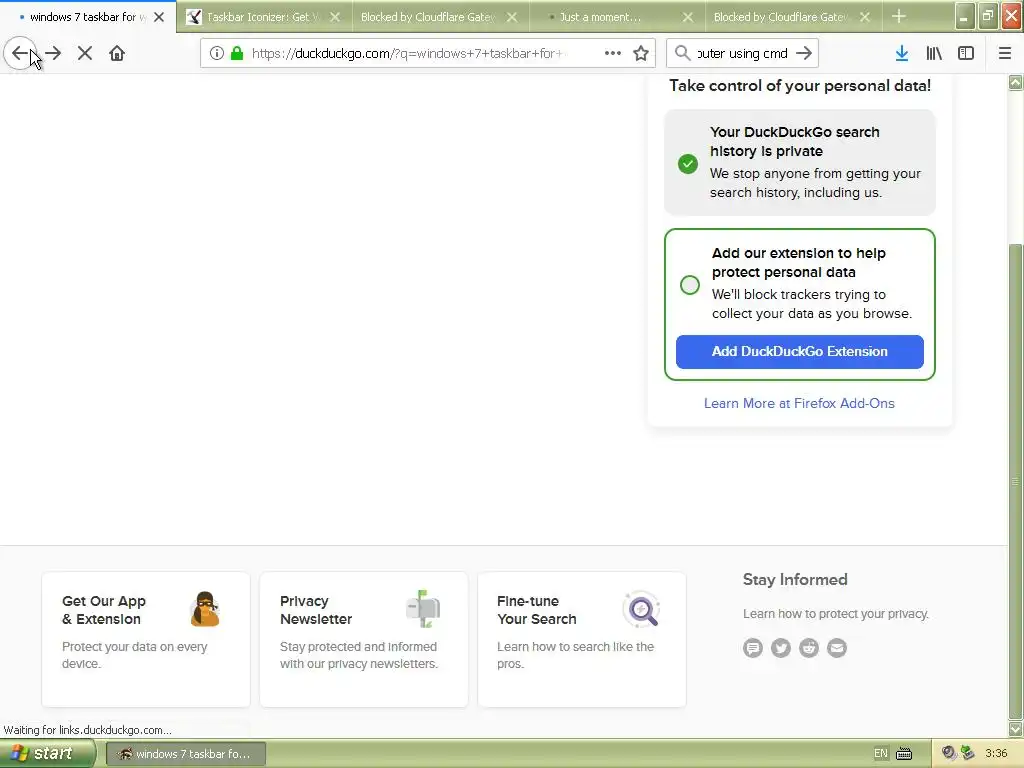
Task: Open DuckDuckGo Reddit icon
Action: pos(809,648)
